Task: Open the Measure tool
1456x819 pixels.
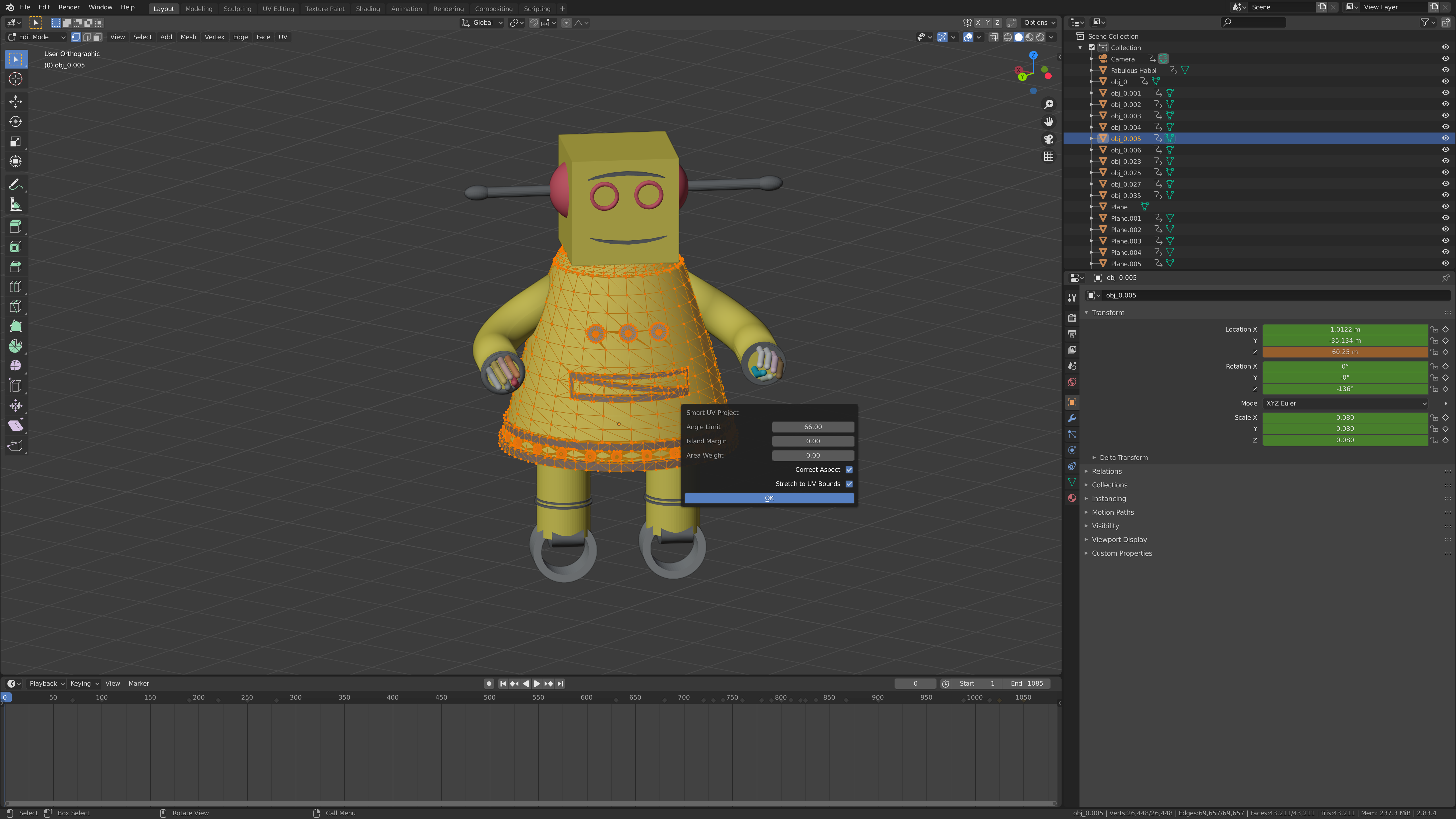Action: [15, 204]
